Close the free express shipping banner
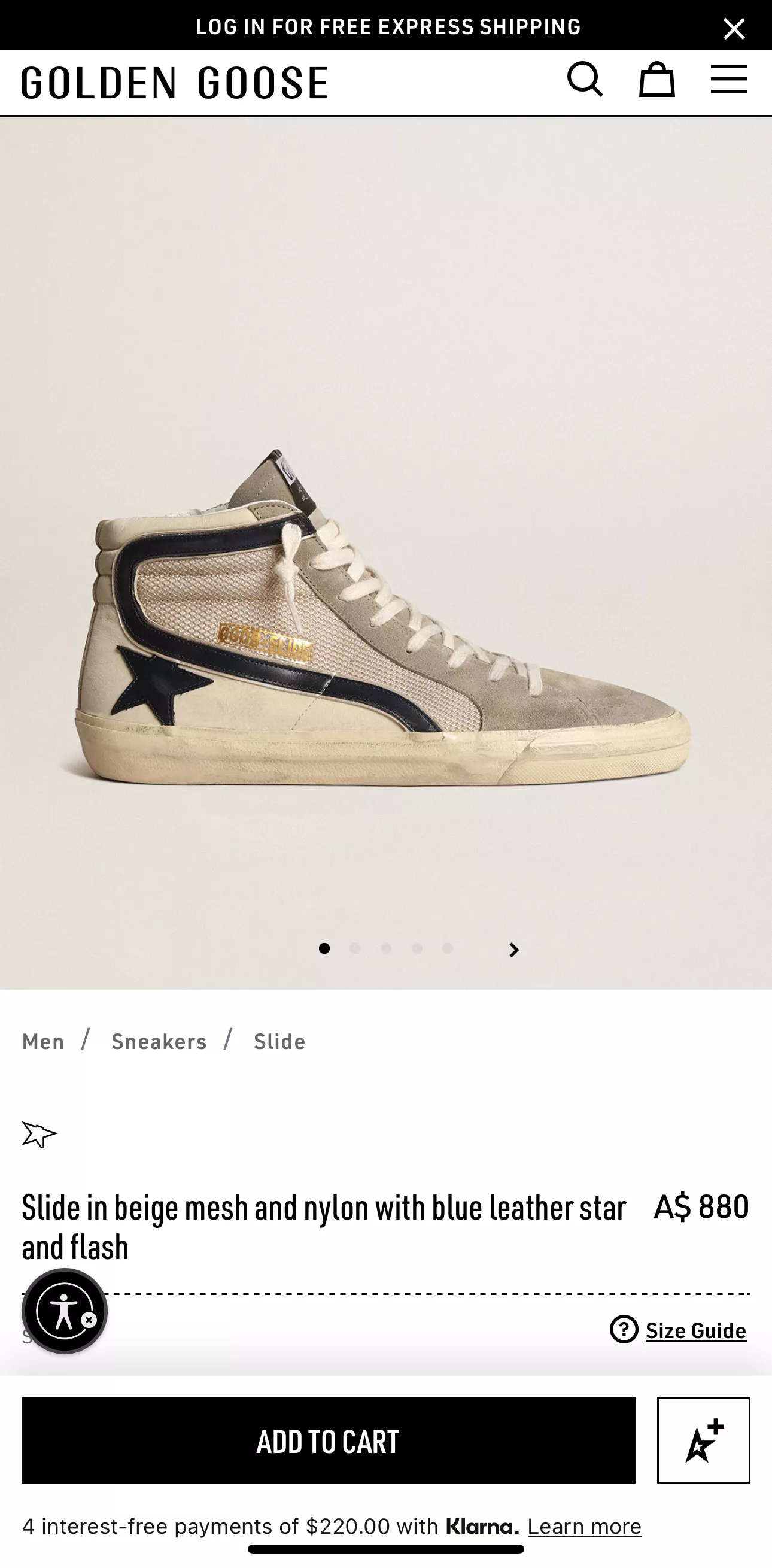 point(734,28)
